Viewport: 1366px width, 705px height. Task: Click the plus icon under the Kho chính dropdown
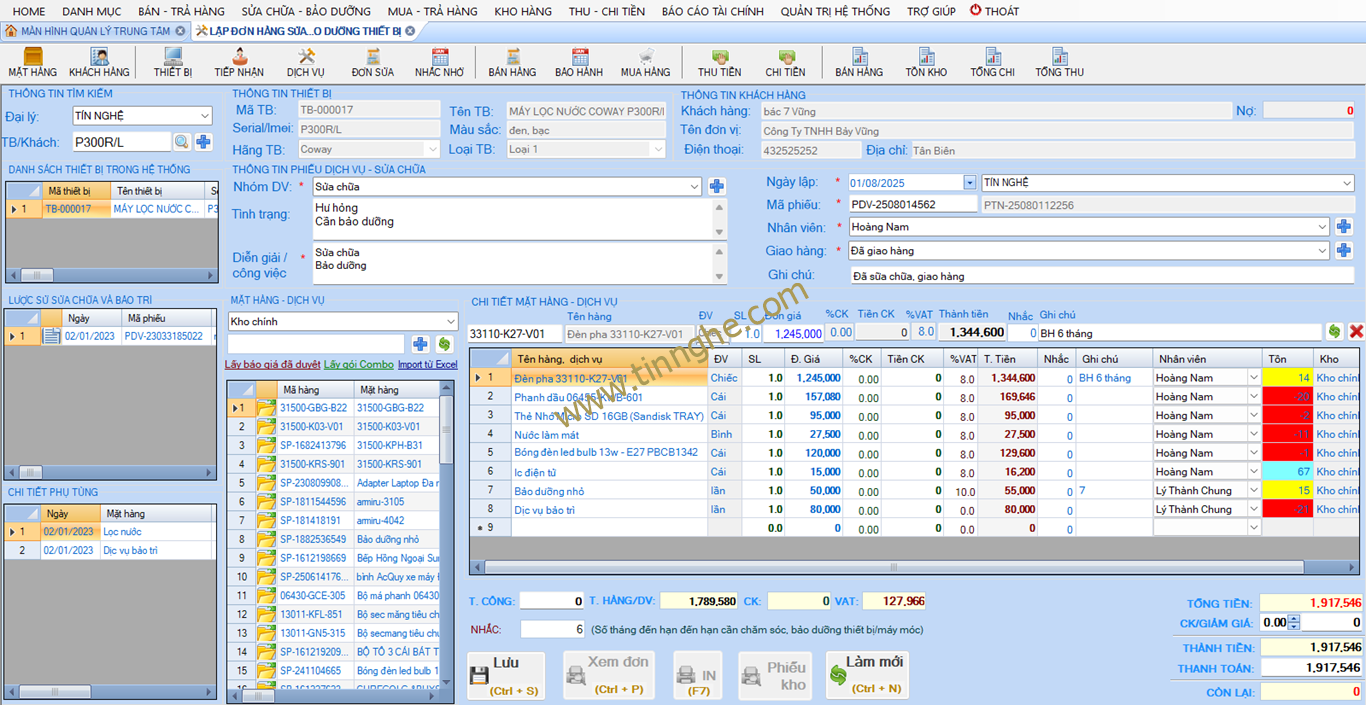pos(421,344)
